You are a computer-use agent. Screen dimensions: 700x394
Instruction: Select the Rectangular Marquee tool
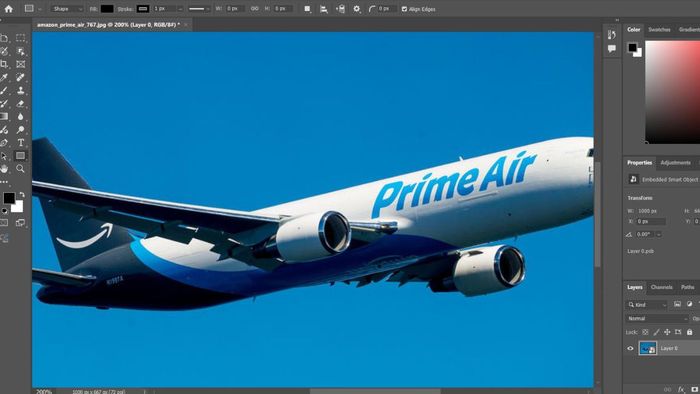pos(21,38)
